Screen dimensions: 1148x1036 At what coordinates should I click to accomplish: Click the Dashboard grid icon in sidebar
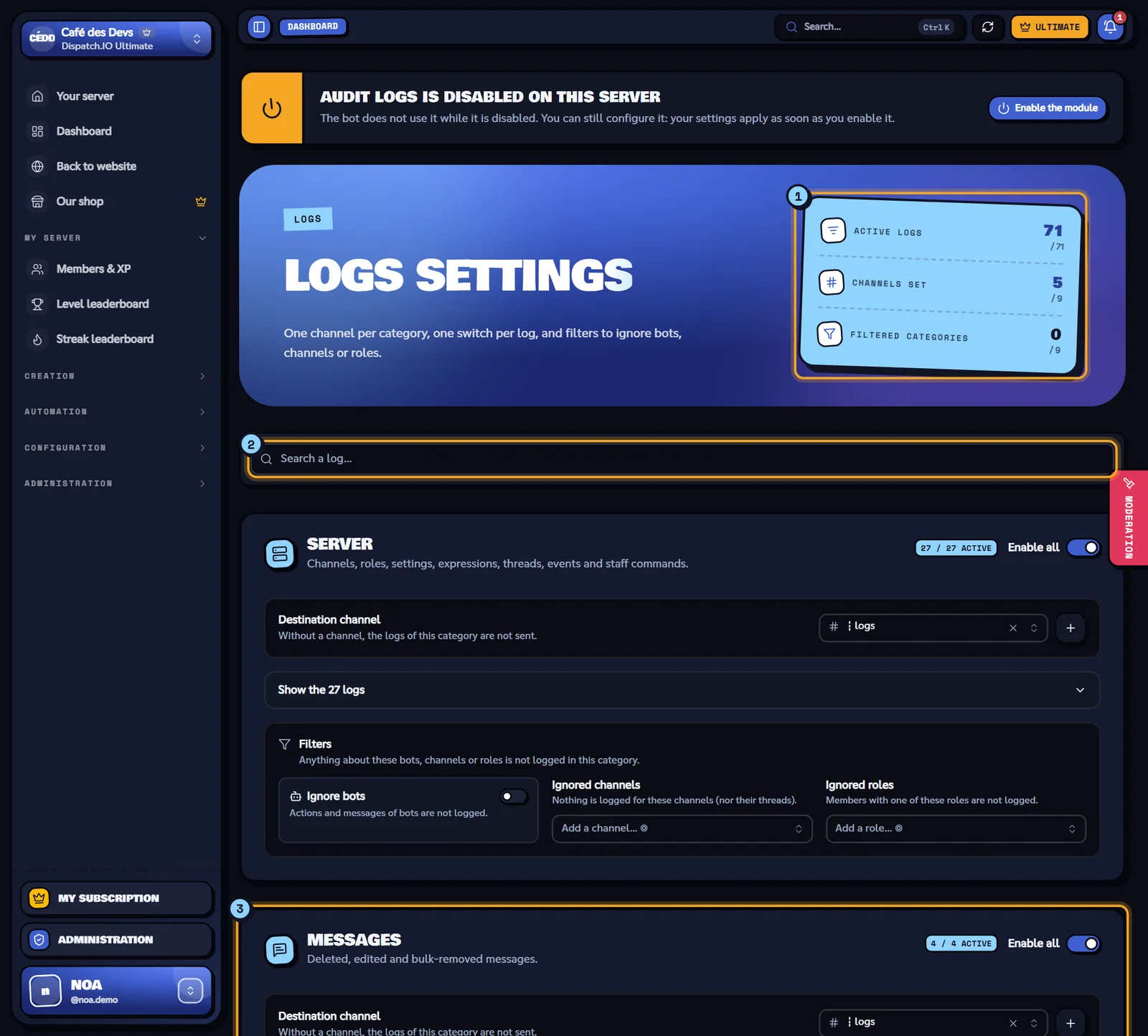(x=38, y=131)
